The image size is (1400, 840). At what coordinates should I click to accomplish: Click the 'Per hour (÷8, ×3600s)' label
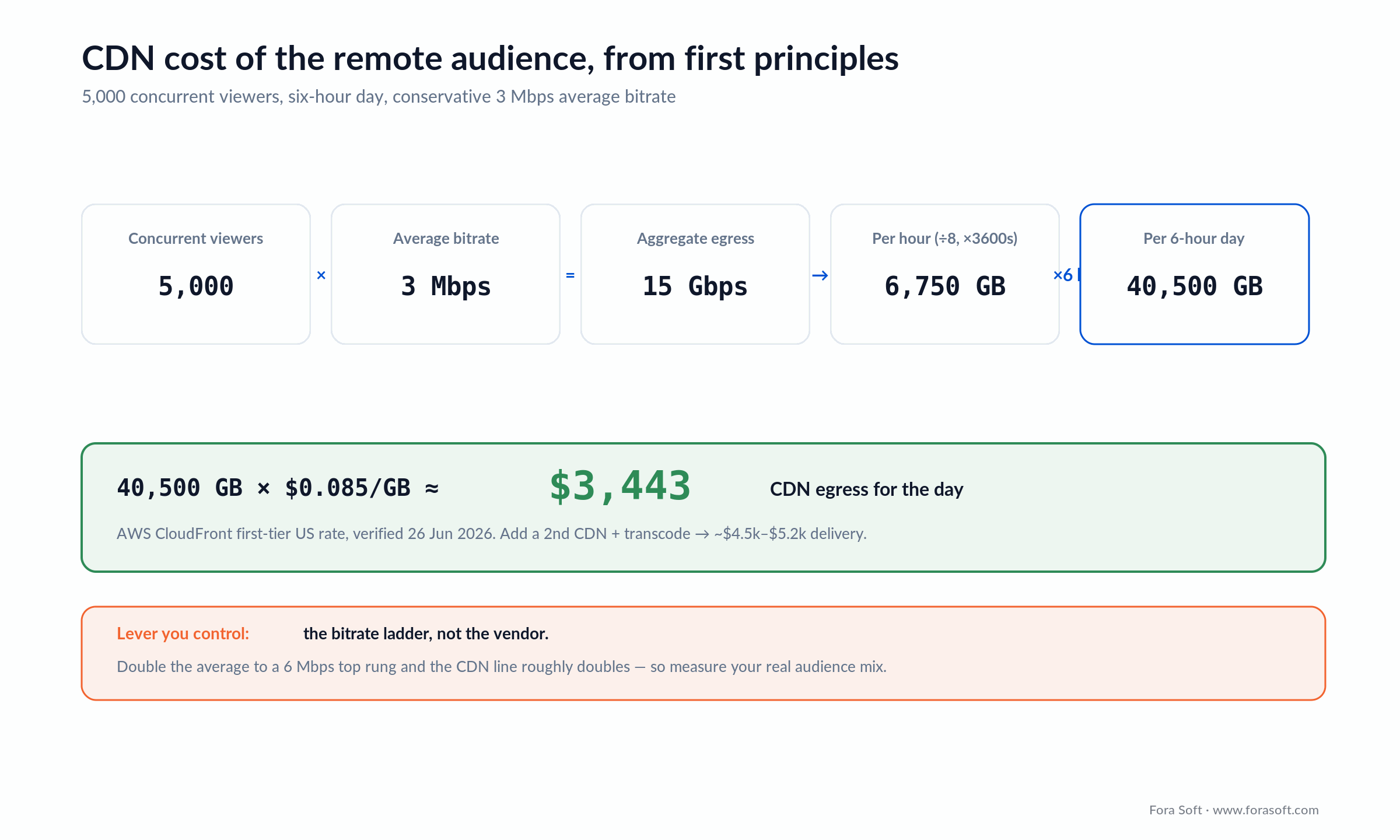tap(945, 239)
